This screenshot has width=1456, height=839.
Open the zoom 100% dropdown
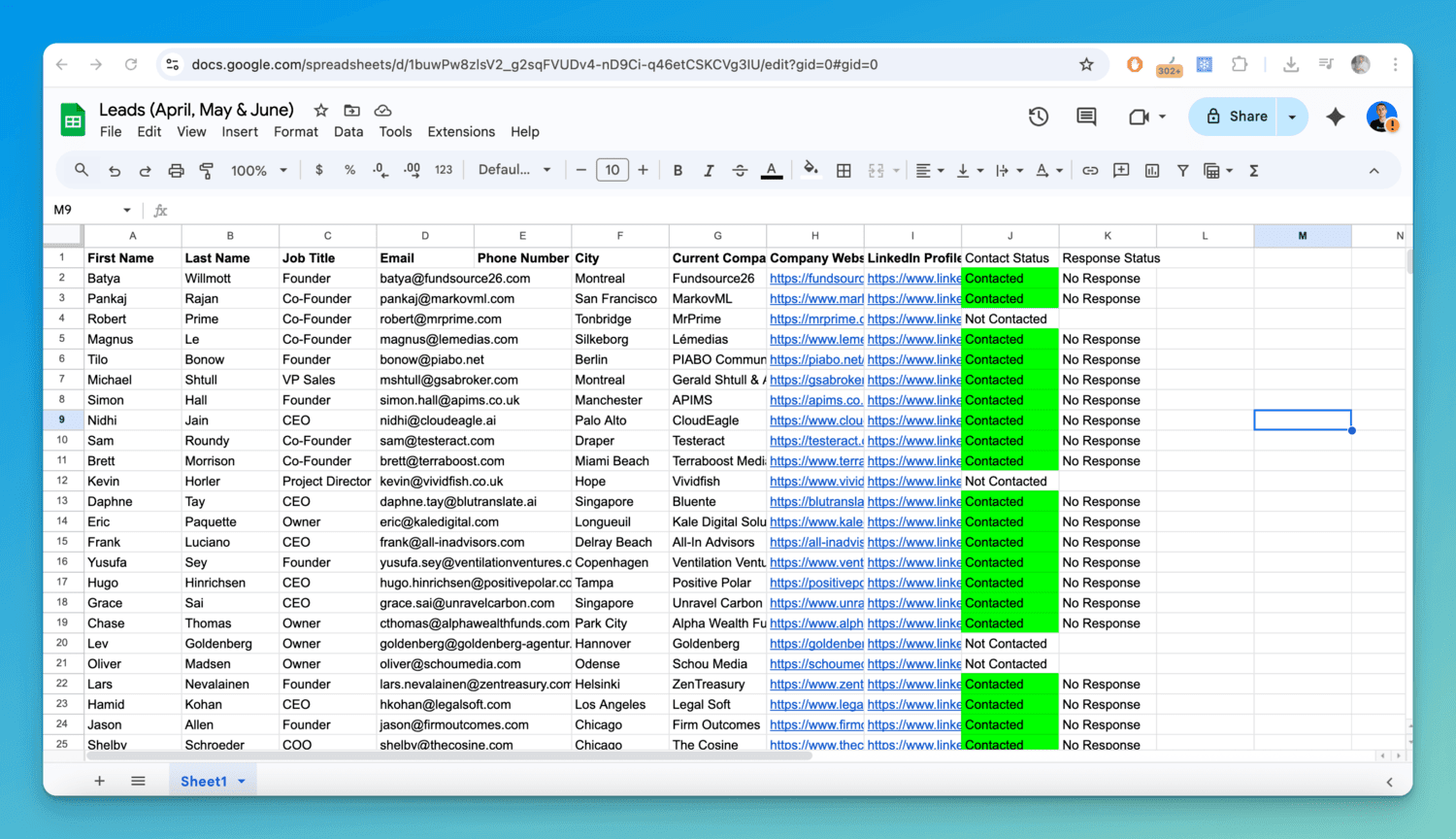click(258, 171)
